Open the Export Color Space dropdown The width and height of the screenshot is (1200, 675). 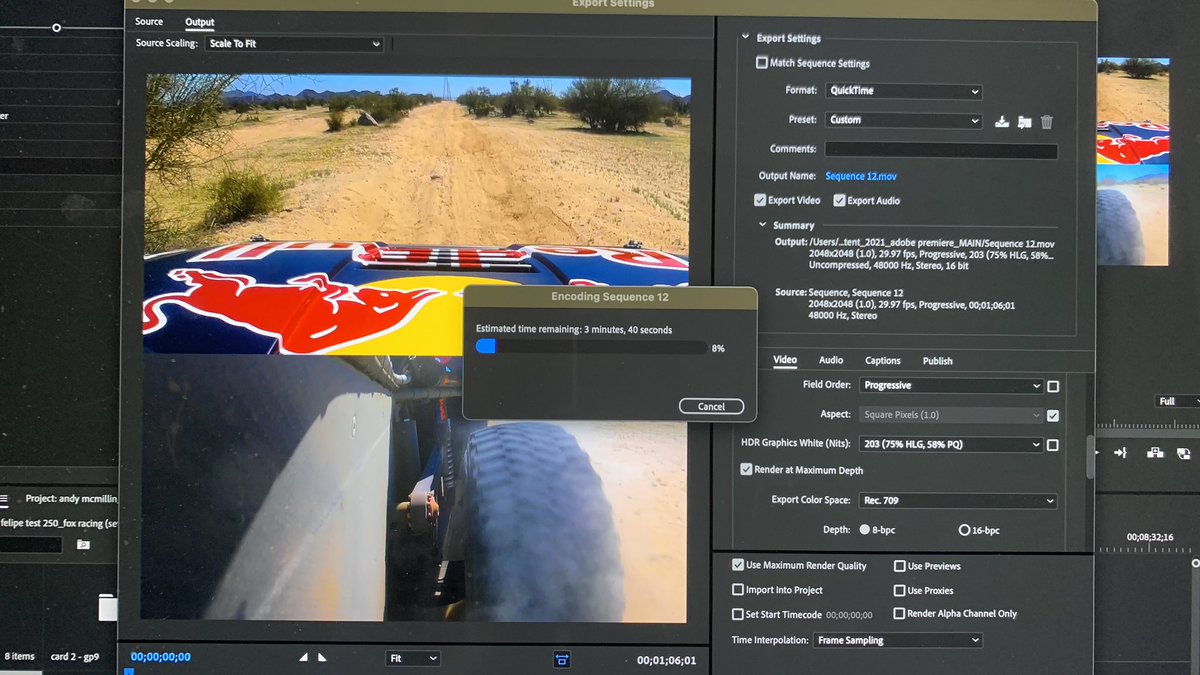(x=957, y=500)
